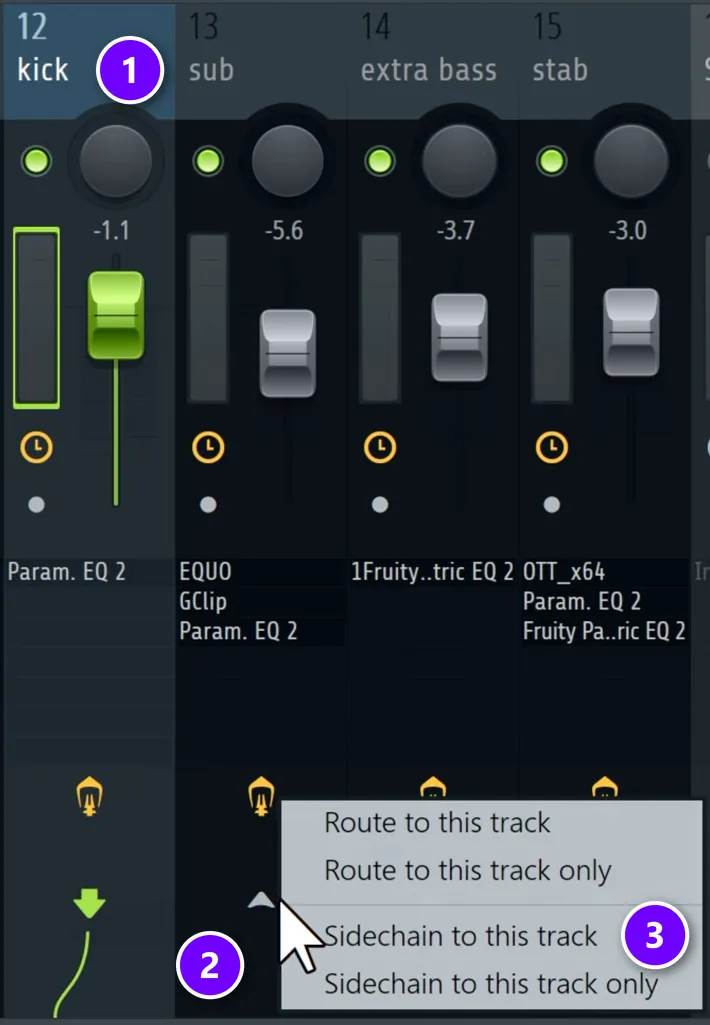The width and height of the screenshot is (710, 1025).
Task: Open latency clock icon on sub track
Action: tap(209, 448)
